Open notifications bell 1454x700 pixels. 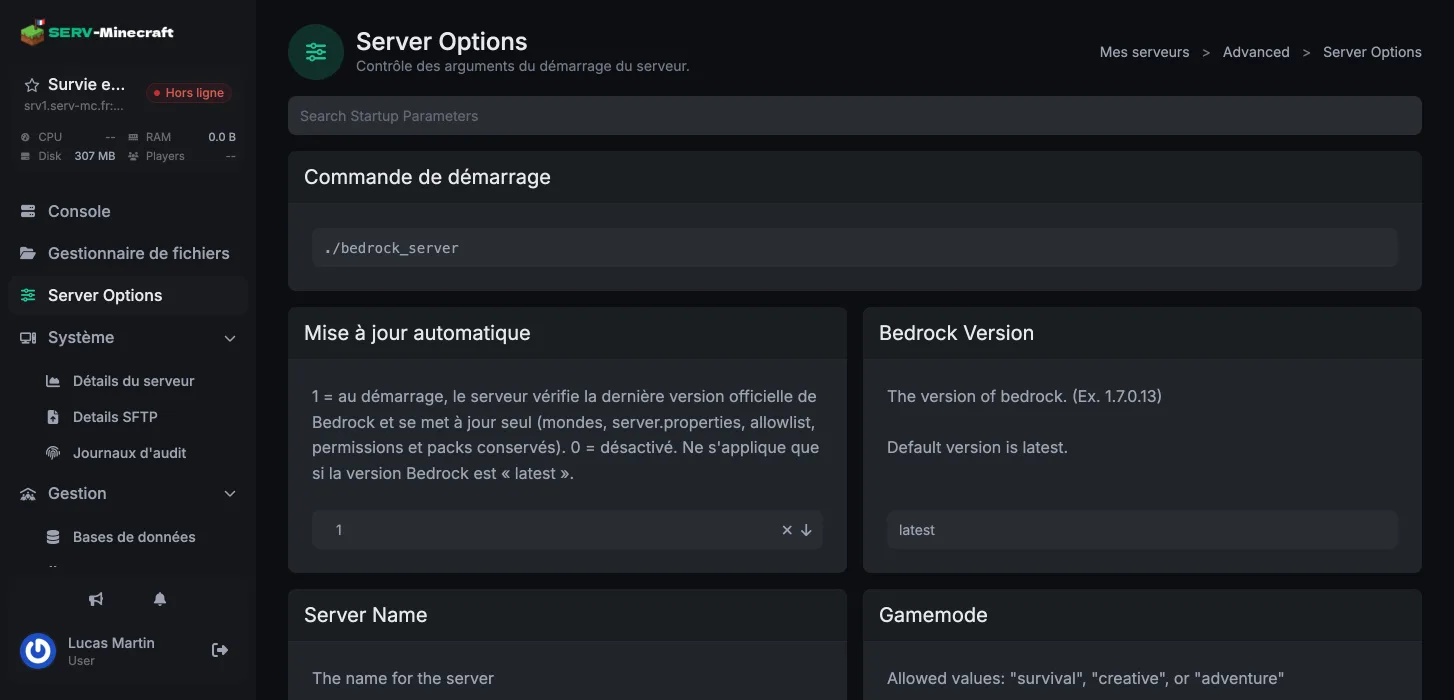pos(160,599)
